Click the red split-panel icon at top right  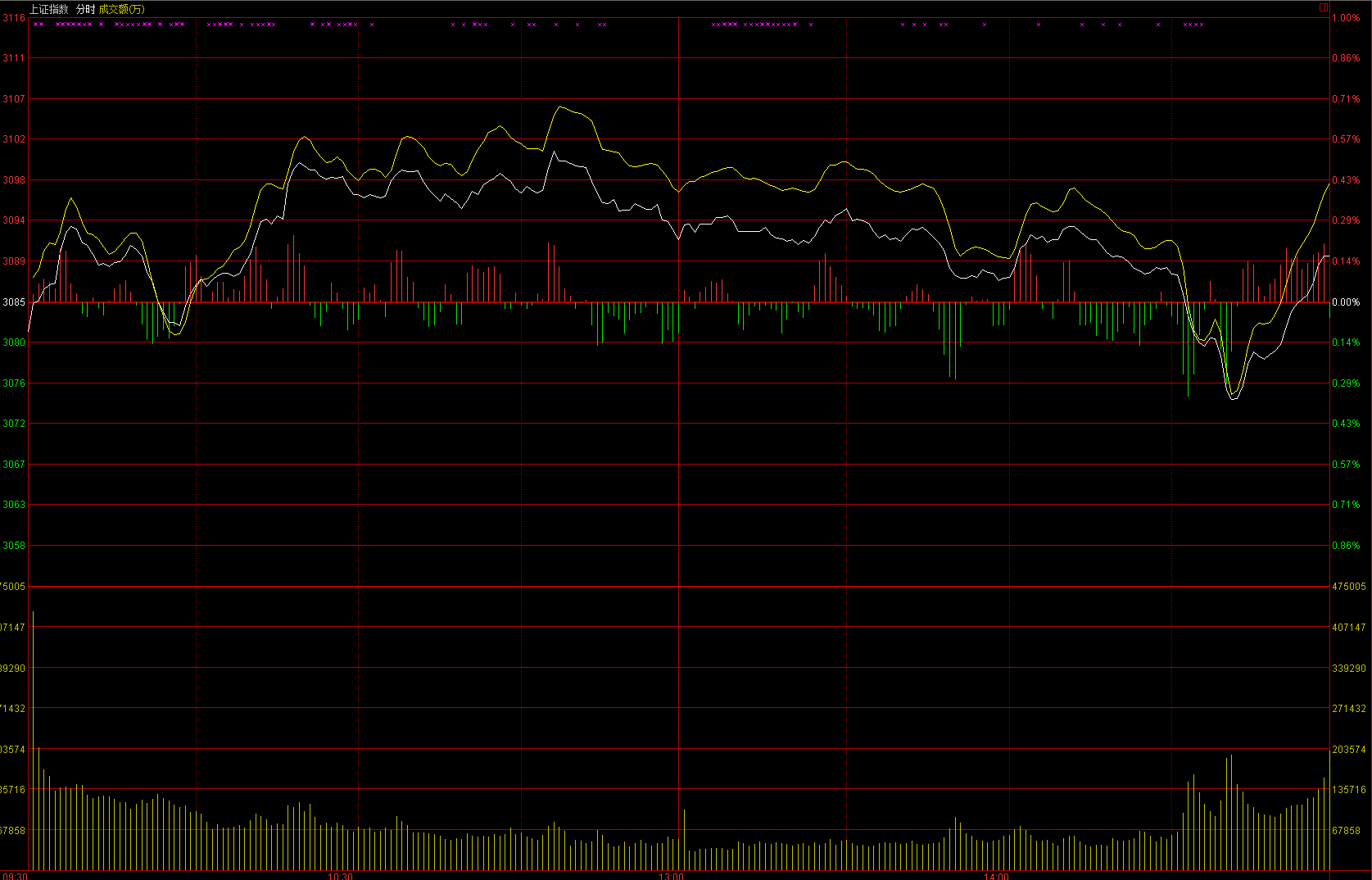click(1323, 7)
